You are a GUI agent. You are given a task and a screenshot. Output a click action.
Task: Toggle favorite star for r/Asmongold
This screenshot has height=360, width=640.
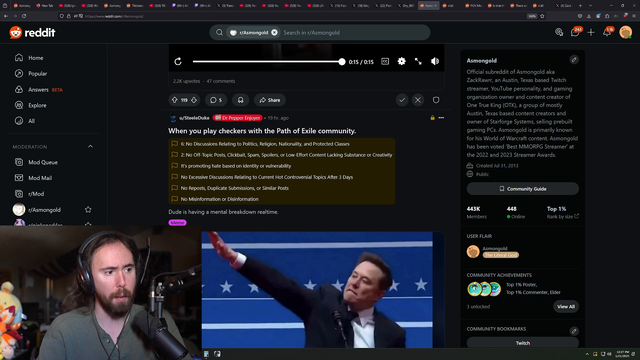point(88,209)
